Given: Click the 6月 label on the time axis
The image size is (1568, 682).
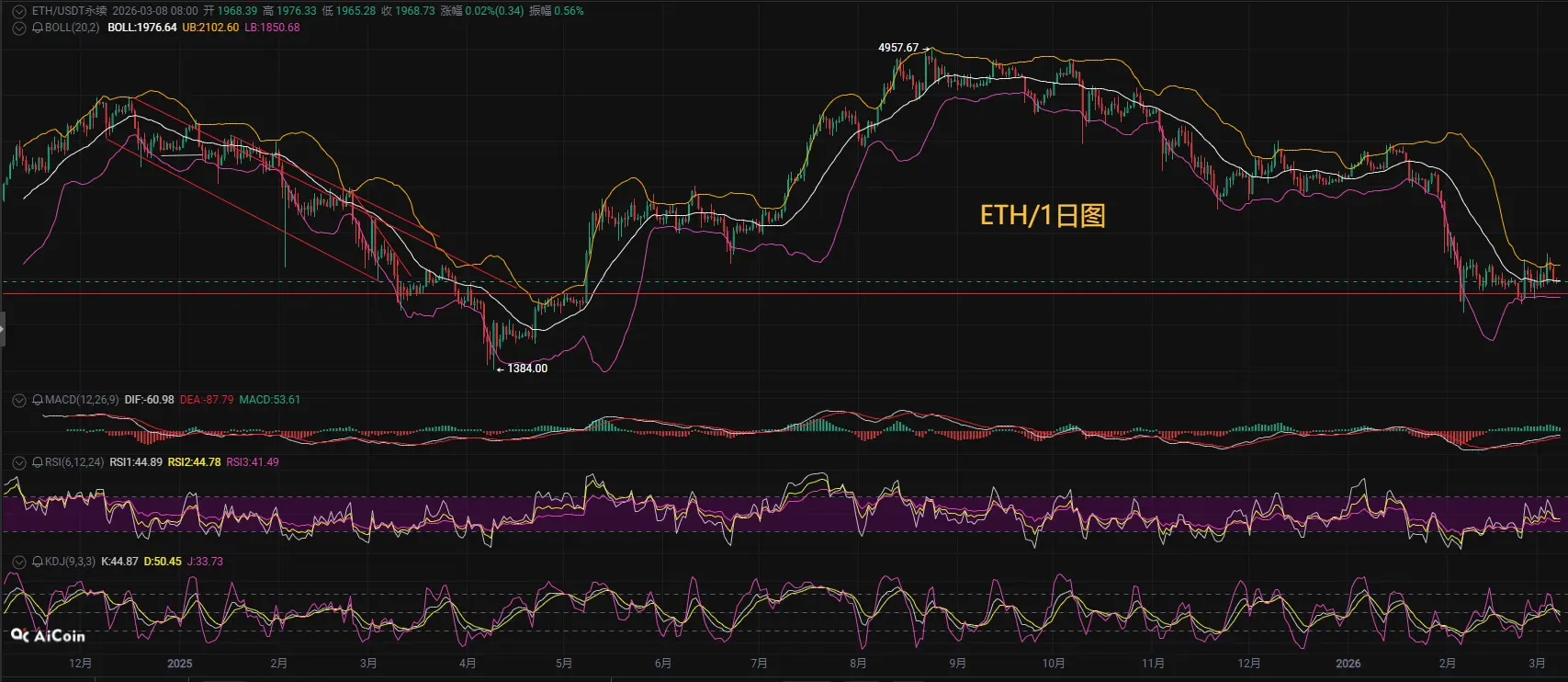Looking at the screenshot, I should click(x=662, y=664).
